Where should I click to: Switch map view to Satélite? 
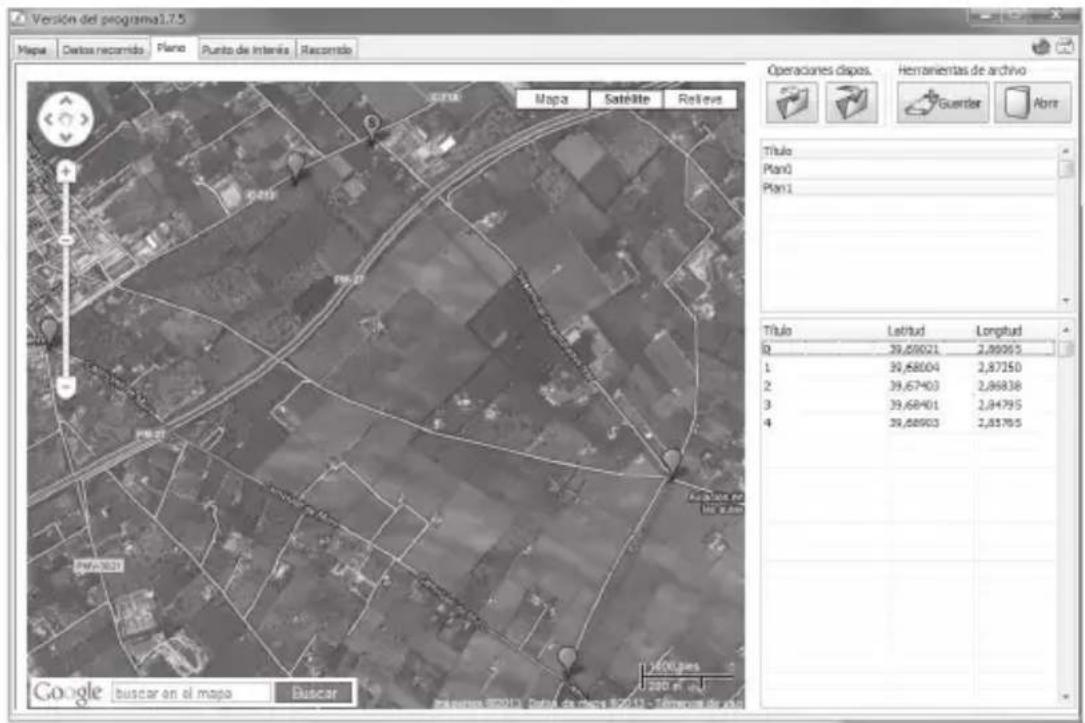coord(626,99)
